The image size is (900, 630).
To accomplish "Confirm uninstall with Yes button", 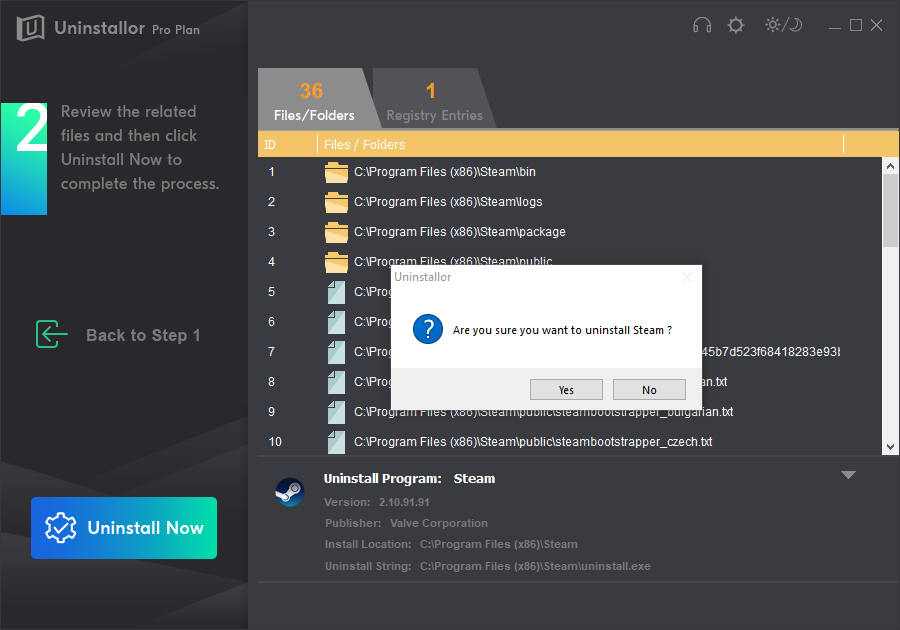I will pyautogui.click(x=566, y=390).
